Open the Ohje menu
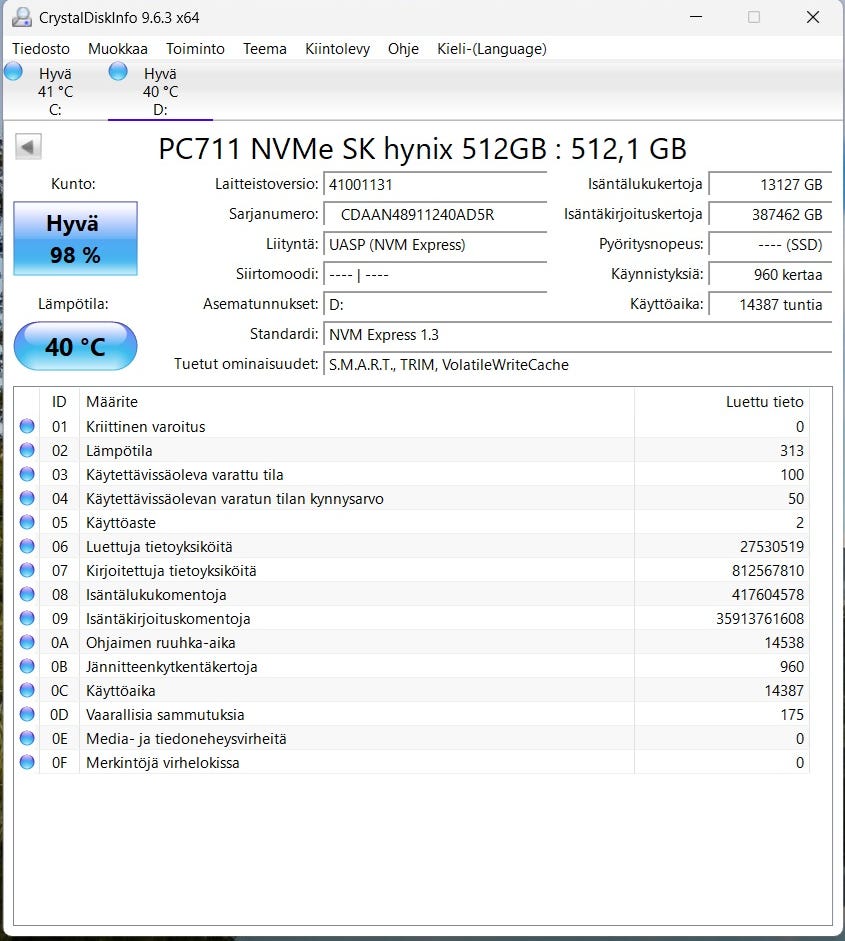845x941 pixels. [403, 49]
